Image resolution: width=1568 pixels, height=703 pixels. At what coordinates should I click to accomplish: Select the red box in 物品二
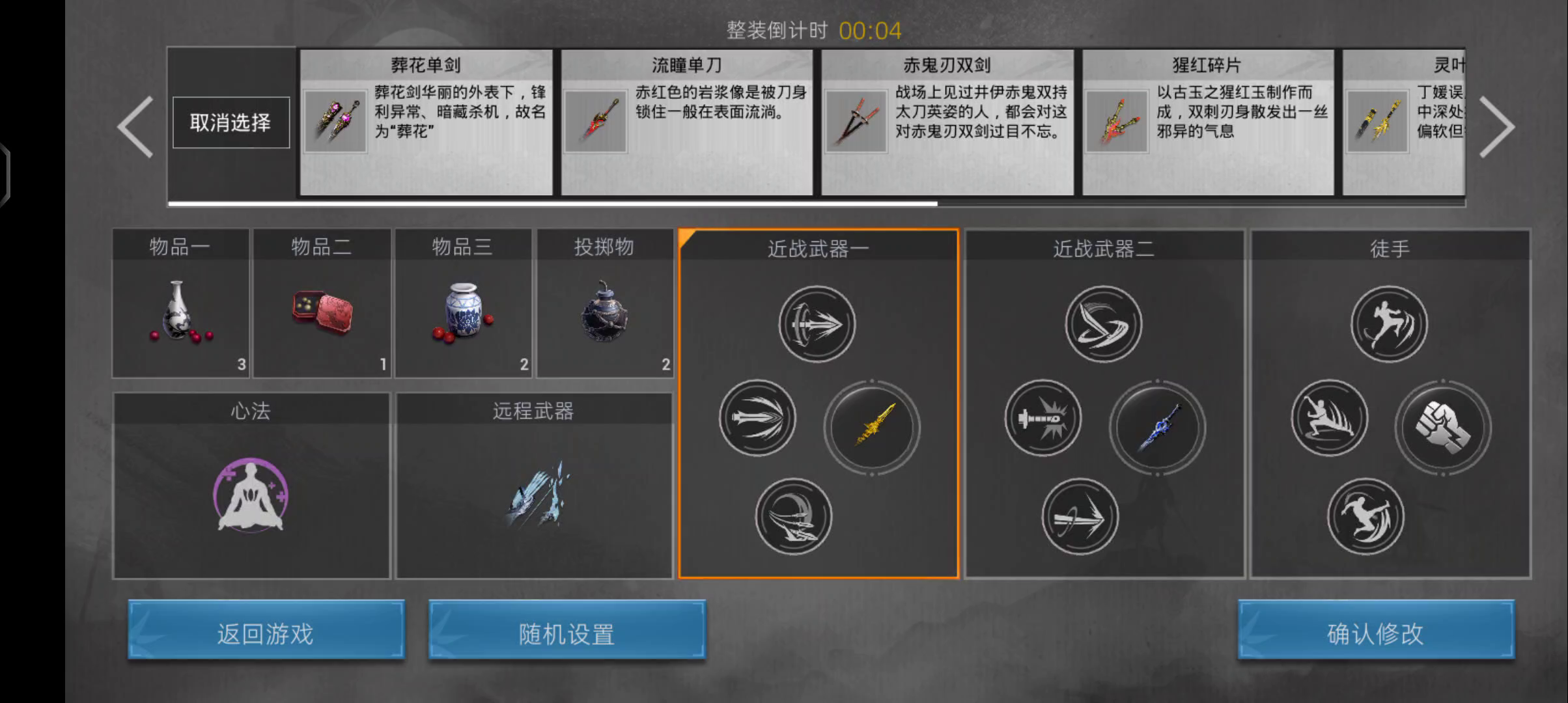(322, 311)
